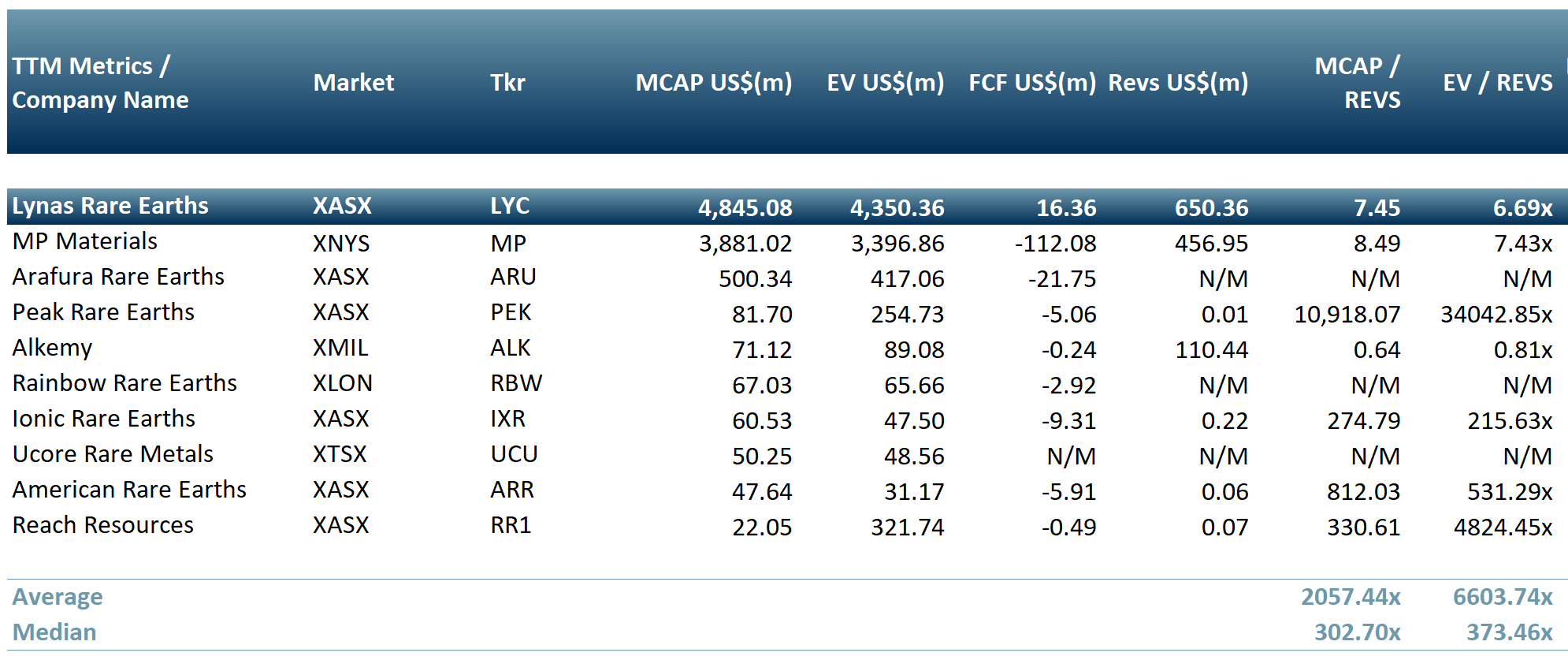
Task: Select the Rainbow Rare Earths name cell
Action: click(x=124, y=383)
